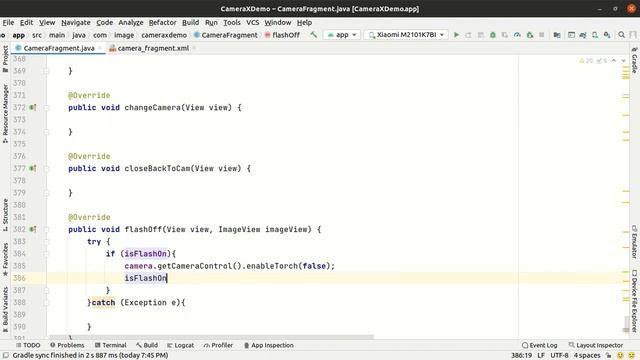The width and height of the screenshot is (640, 360).
Task: Open the File menu
Action: [x=8, y=22]
